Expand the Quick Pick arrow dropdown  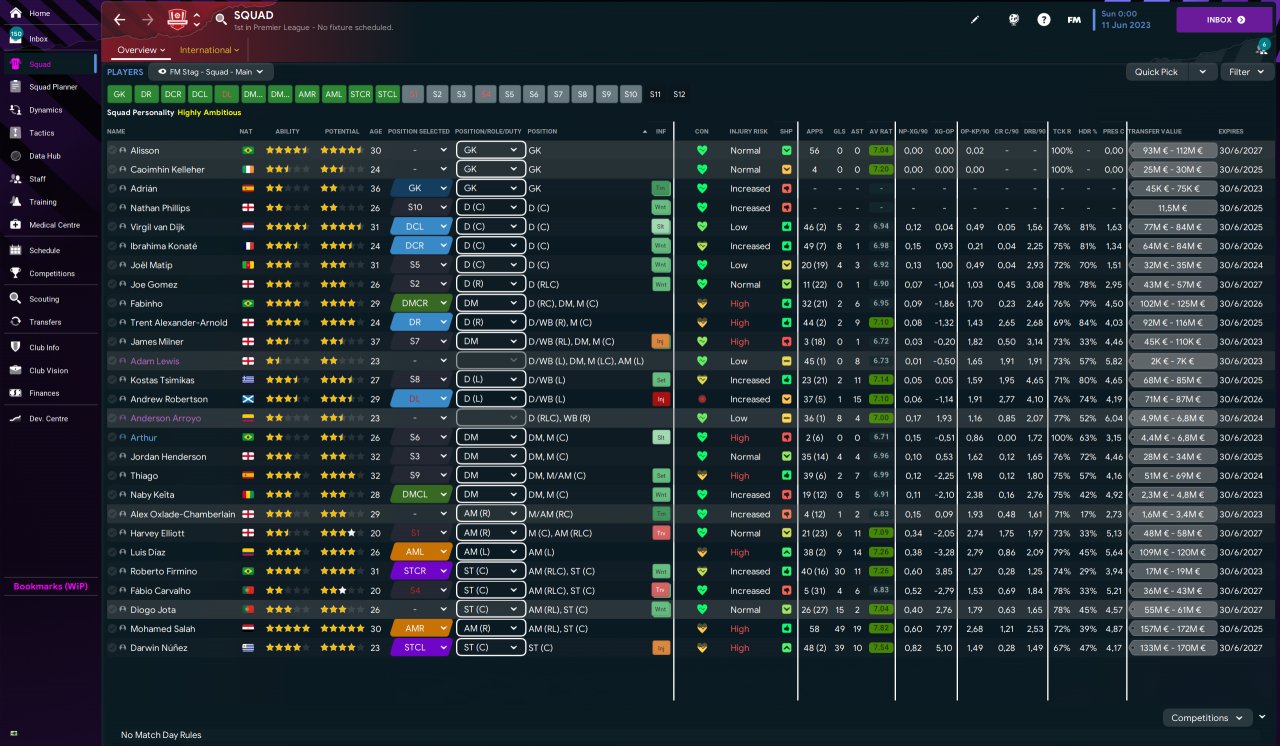(x=1203, y=72)
